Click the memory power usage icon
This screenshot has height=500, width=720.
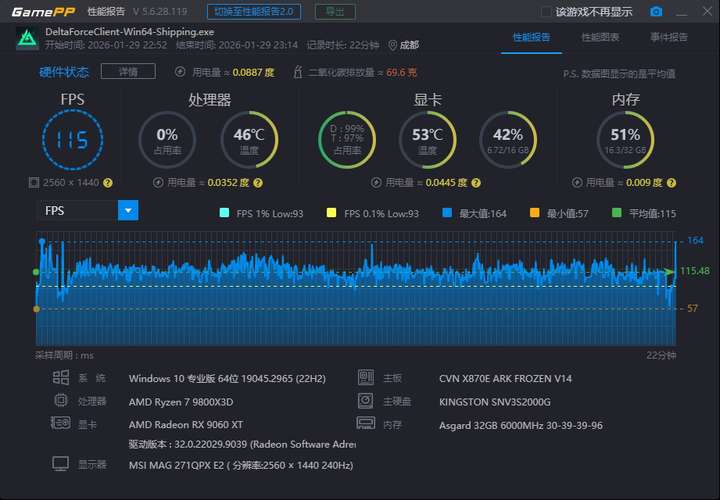[x=577, y=182]
